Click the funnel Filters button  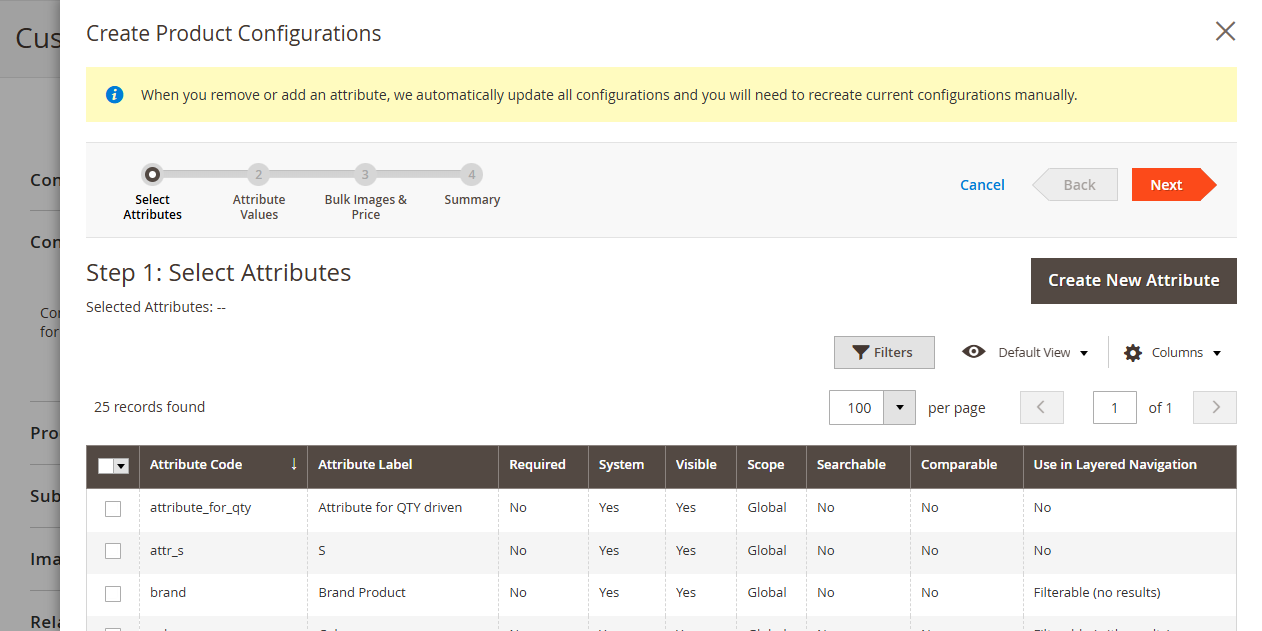coord(884,352)
